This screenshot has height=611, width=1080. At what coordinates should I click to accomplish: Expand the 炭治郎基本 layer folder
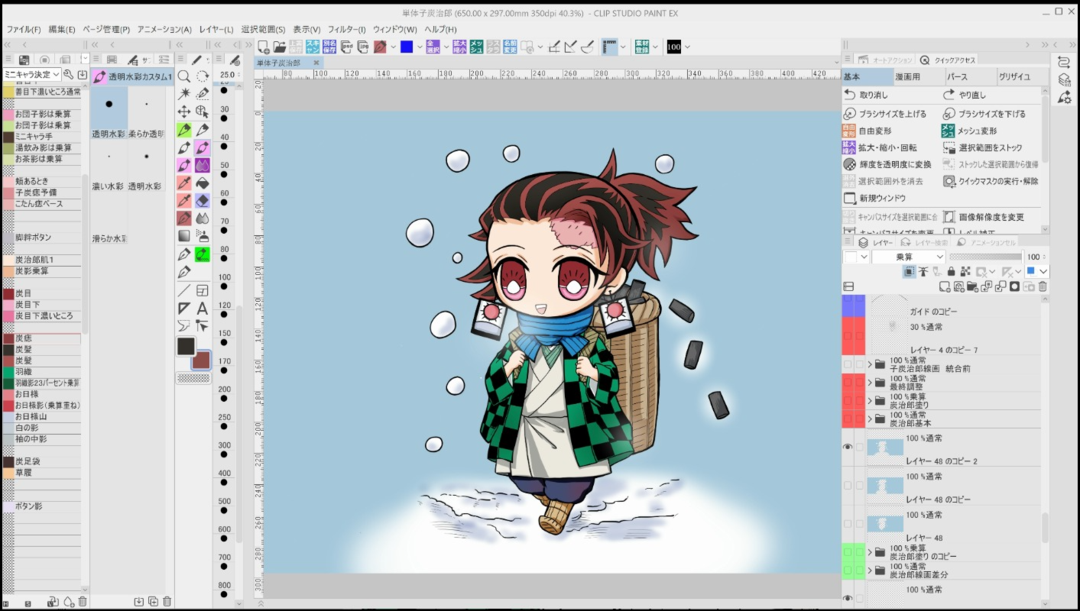(x=870, y=418)
